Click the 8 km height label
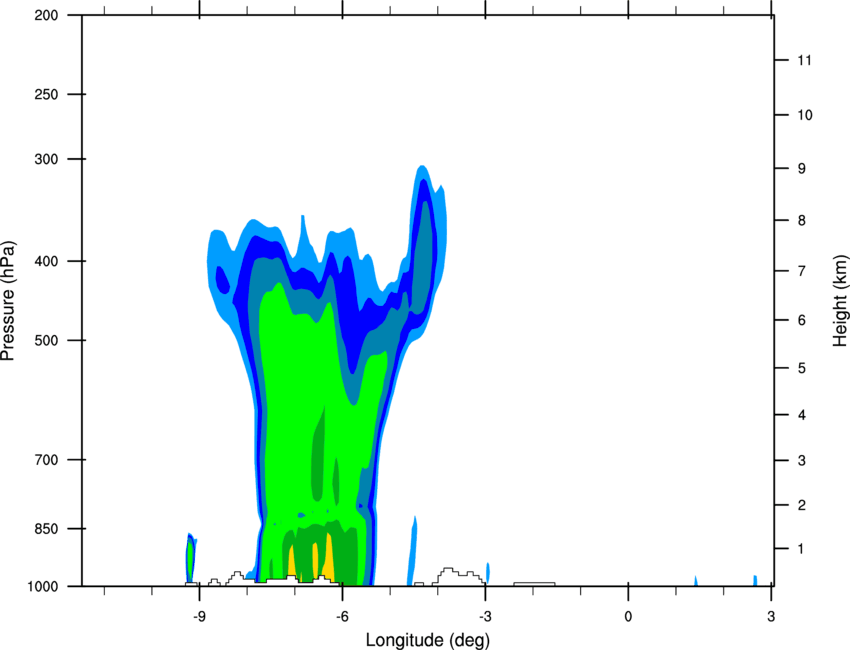This screenshot has height=650, width=850. click(x=802, y=221)
